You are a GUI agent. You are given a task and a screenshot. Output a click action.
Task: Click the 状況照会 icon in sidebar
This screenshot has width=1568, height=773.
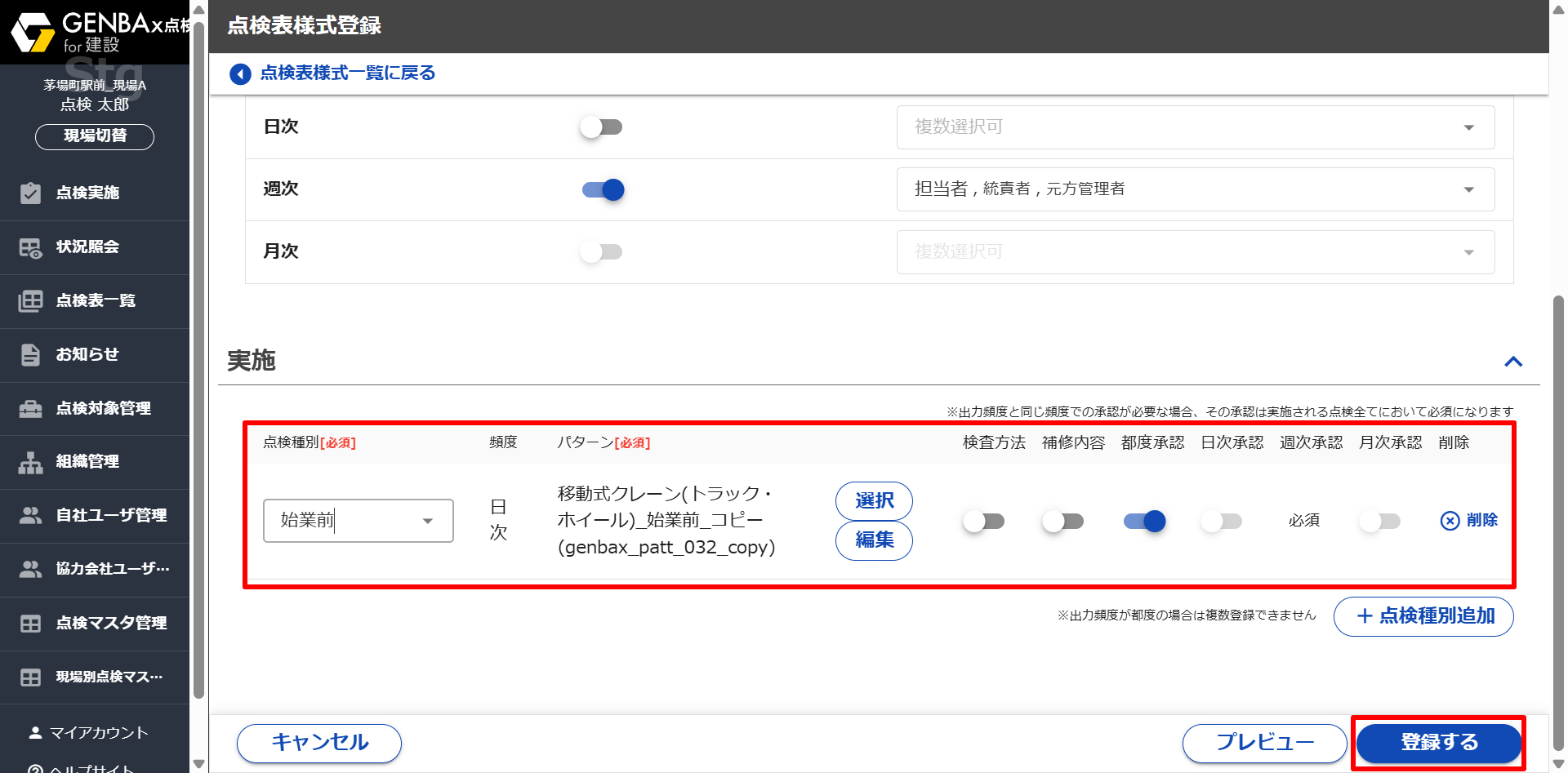point(30,247)
